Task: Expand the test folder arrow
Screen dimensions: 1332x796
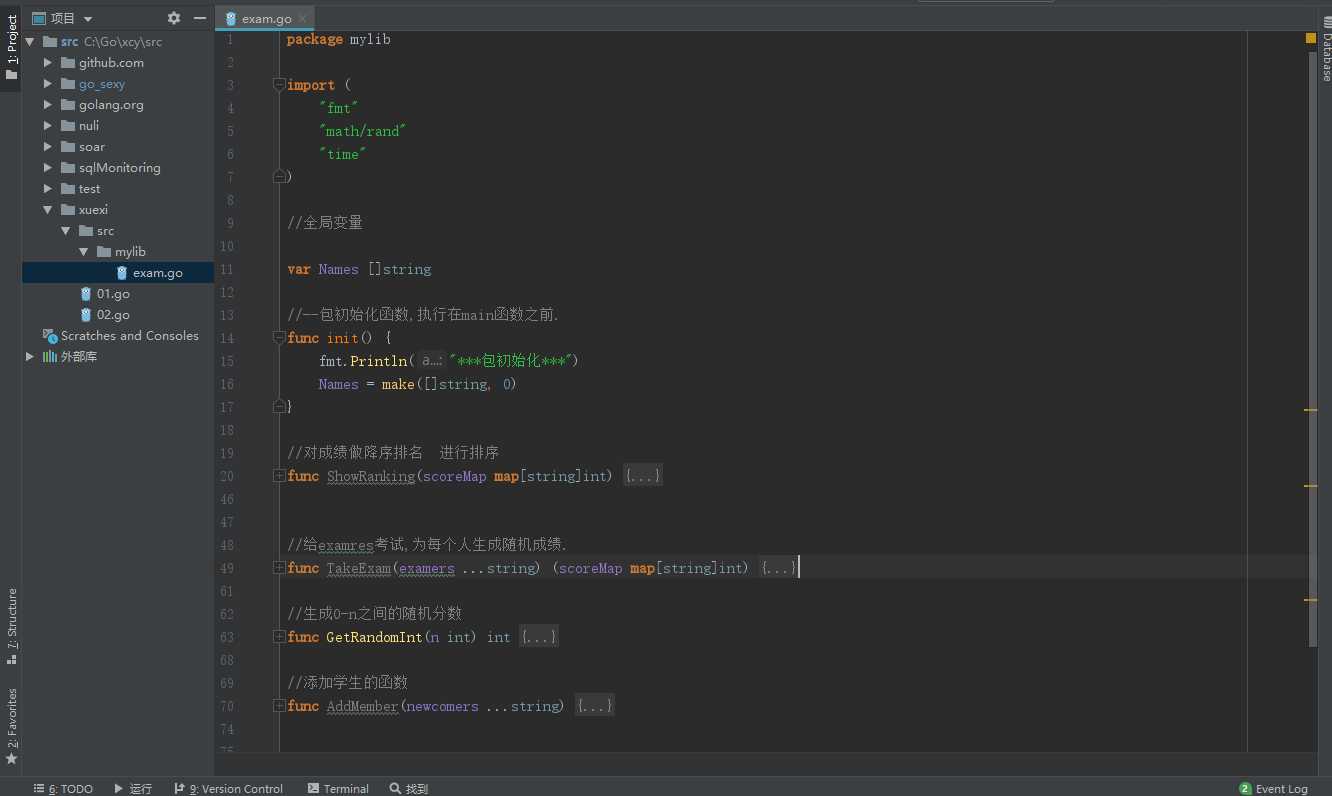Action: point(47,189)
